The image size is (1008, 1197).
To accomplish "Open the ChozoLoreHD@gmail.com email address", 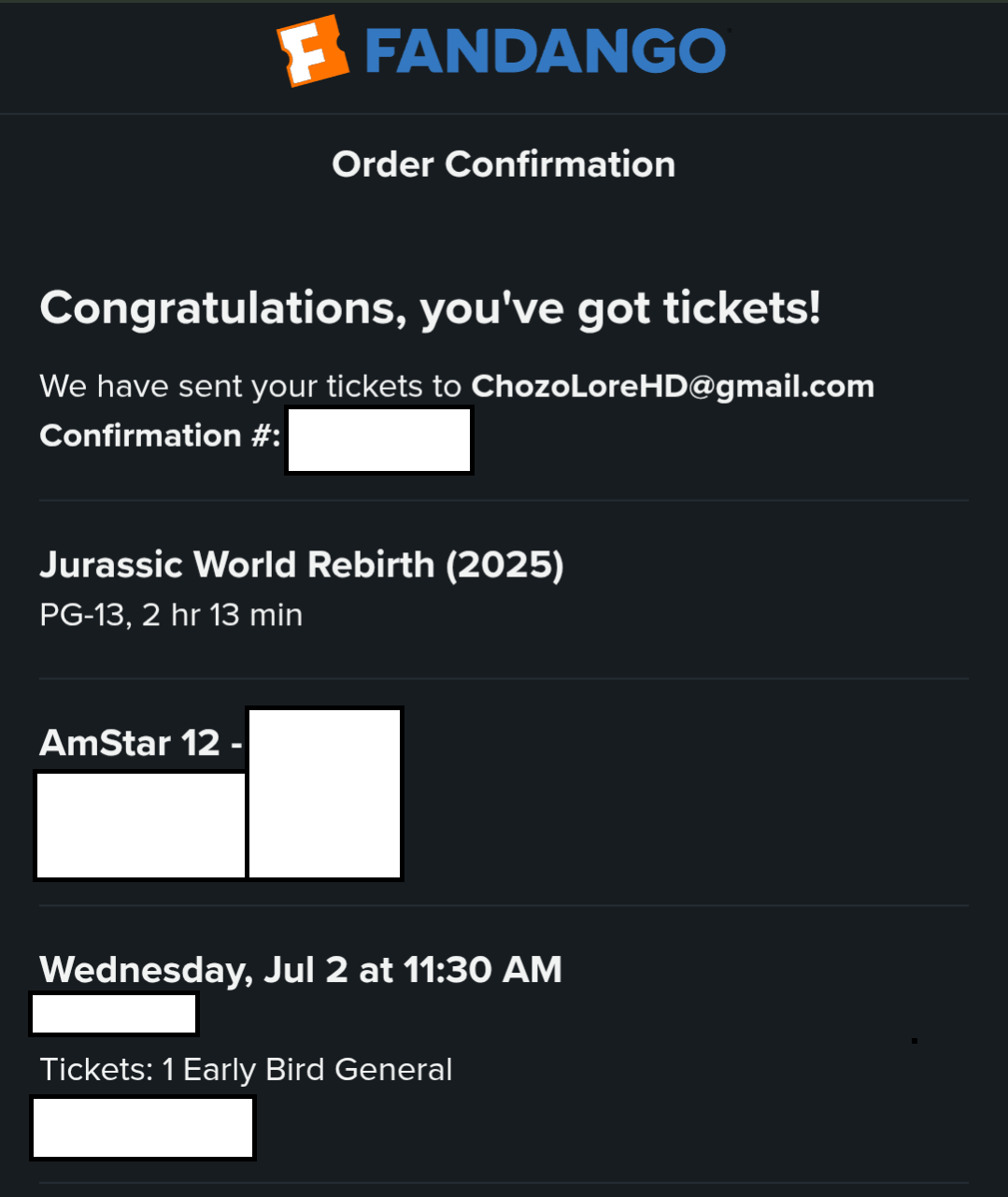I will pos(673,386).
